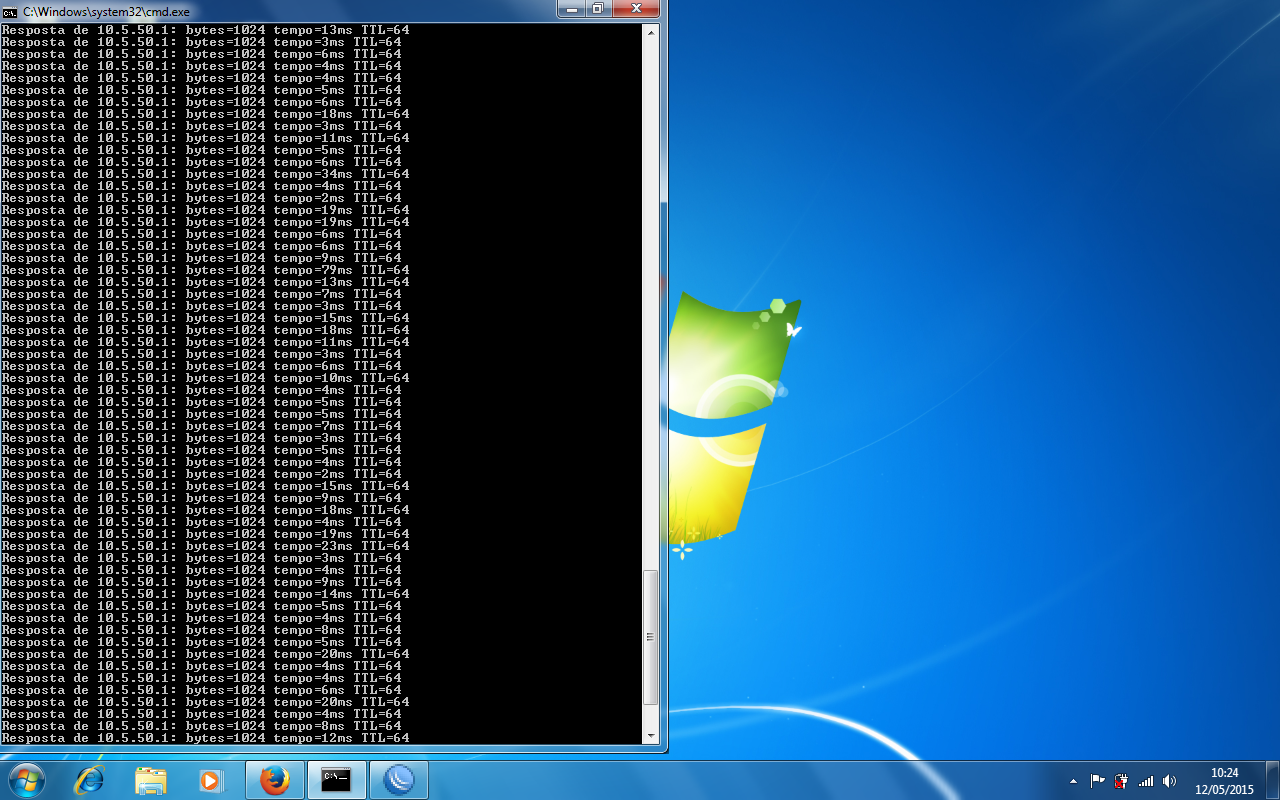Image resolution: width=1280 pixels, height=800 pixels.
Task: Click the console vertical scrollbar thumb
Action: tap(651, 637)
